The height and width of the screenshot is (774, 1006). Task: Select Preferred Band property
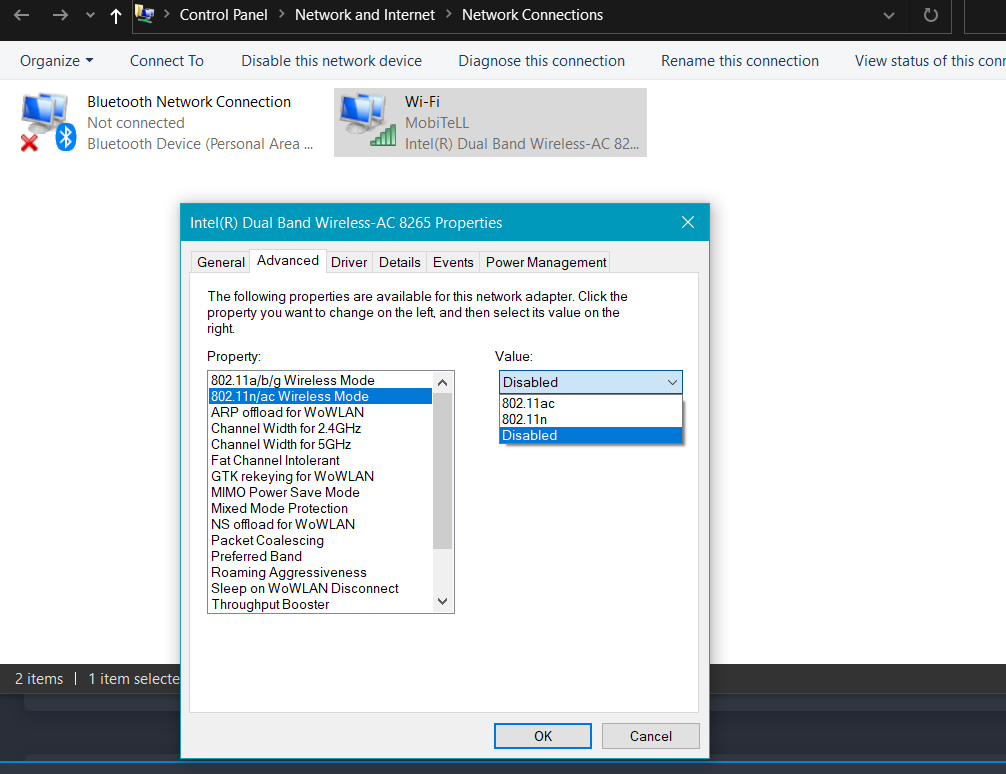(x=320, y=556)
